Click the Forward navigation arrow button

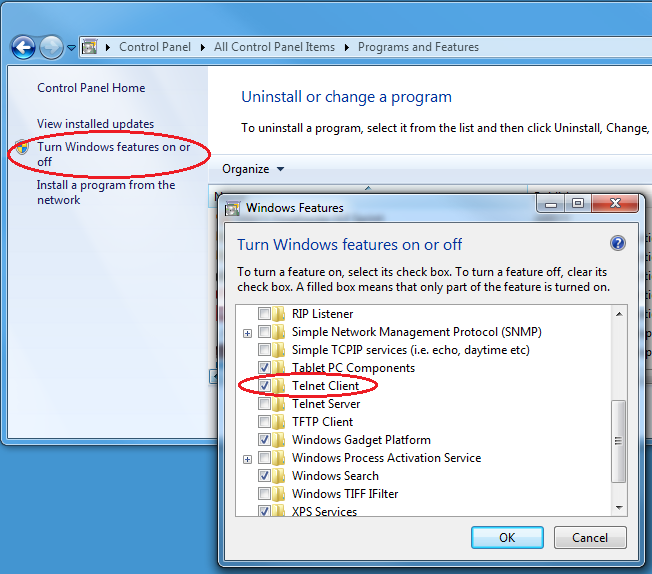[51, 47]
